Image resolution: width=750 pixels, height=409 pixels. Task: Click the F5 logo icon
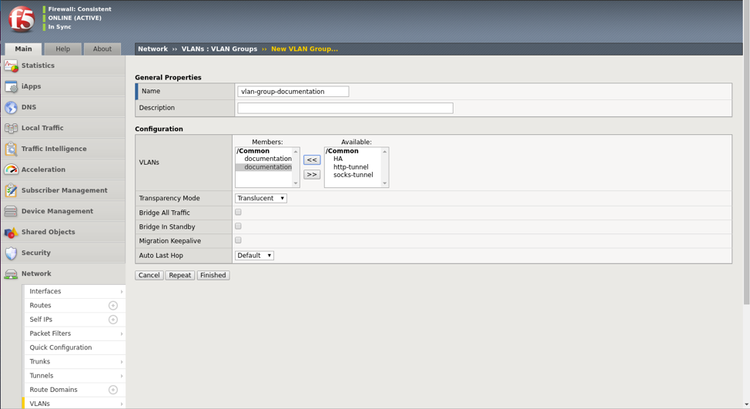tap(21, 20)
